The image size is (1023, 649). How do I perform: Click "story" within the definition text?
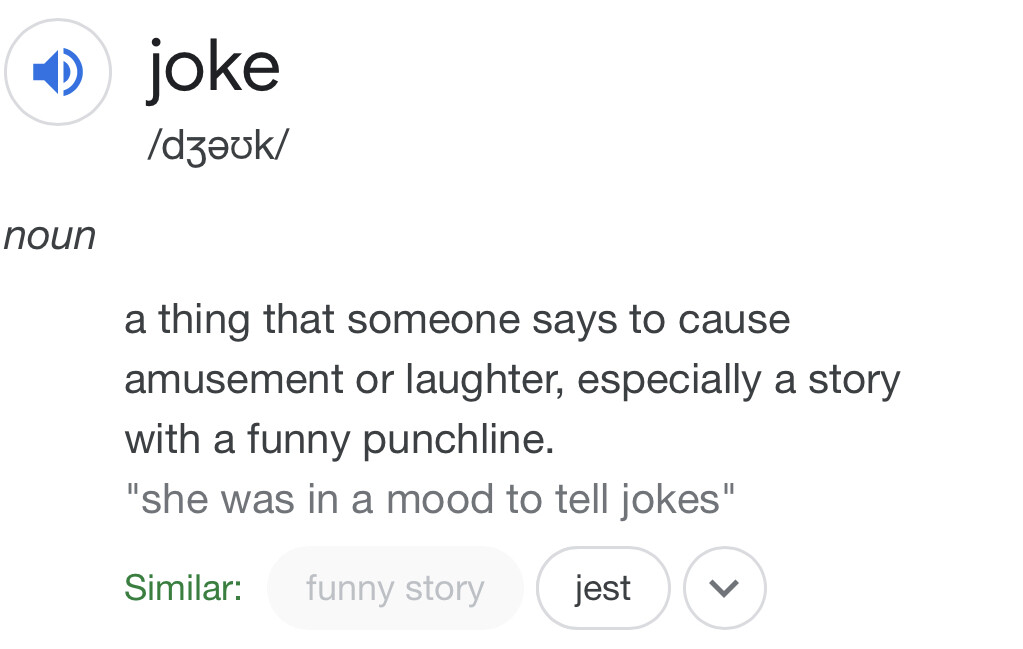(x=850, y=381)
